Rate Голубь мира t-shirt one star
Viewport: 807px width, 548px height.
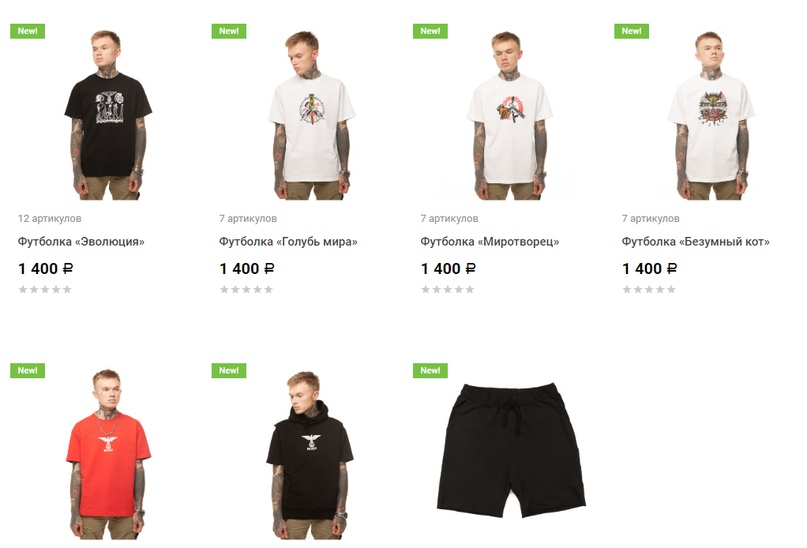(x=224, y=289)
